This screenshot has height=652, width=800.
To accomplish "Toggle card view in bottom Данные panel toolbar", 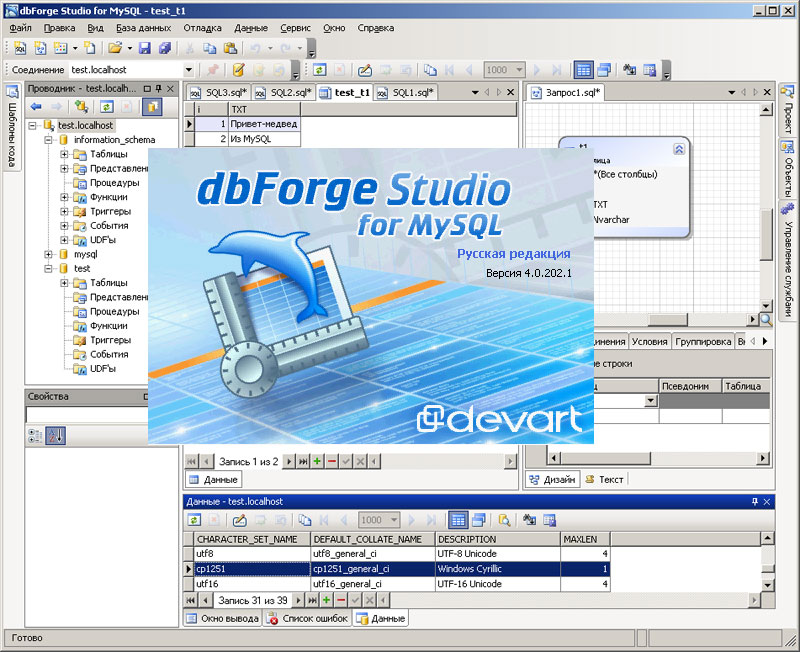I will [x=478, y=520].
